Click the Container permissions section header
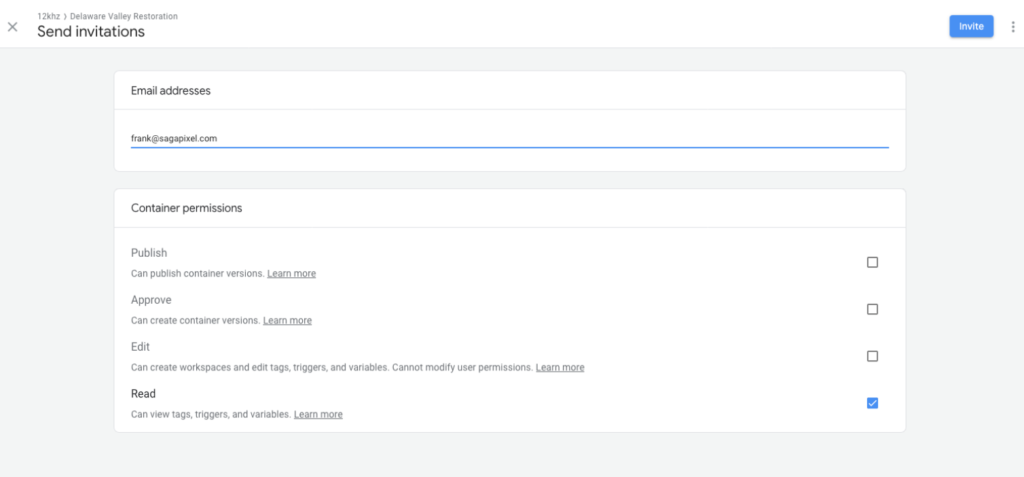The image size is (1024, 477). (187, 208)
